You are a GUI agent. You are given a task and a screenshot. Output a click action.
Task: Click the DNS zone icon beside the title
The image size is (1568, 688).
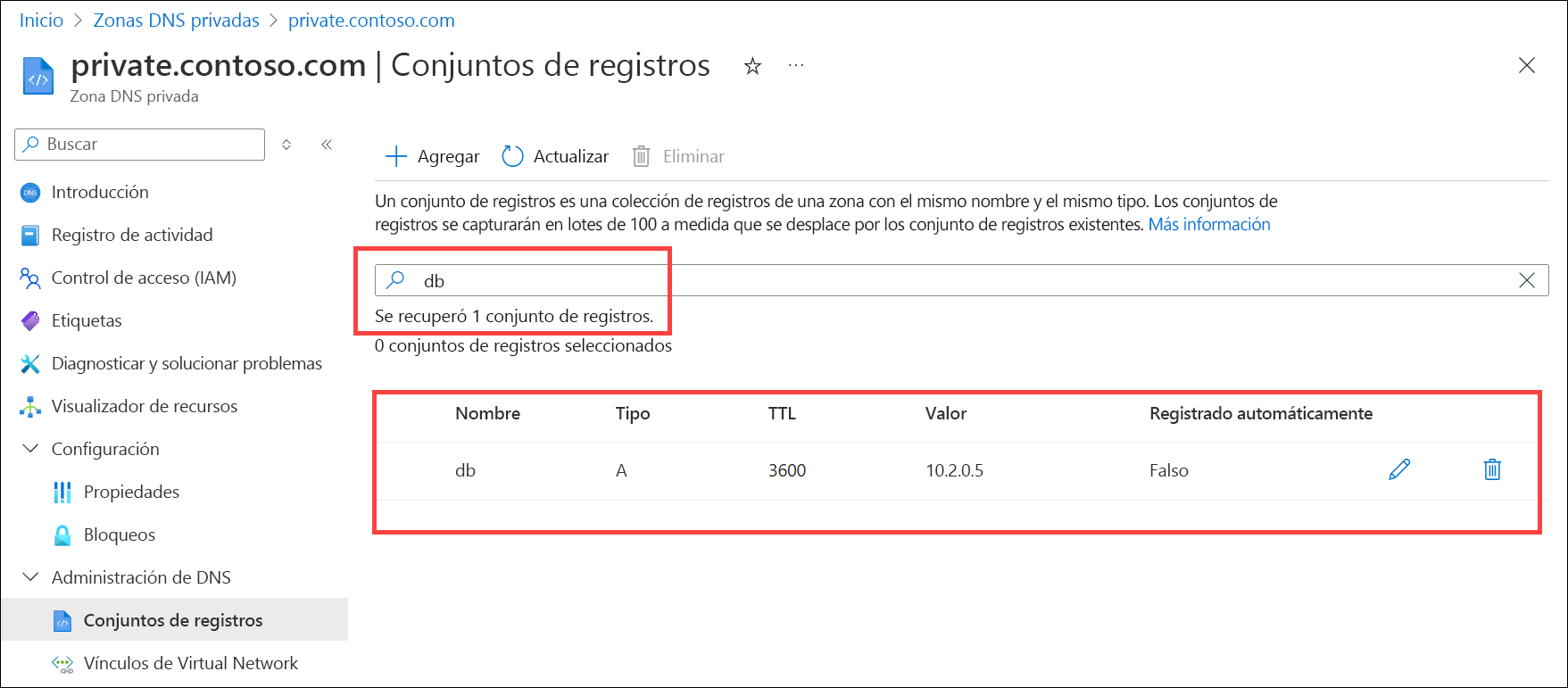click(38, 75)
